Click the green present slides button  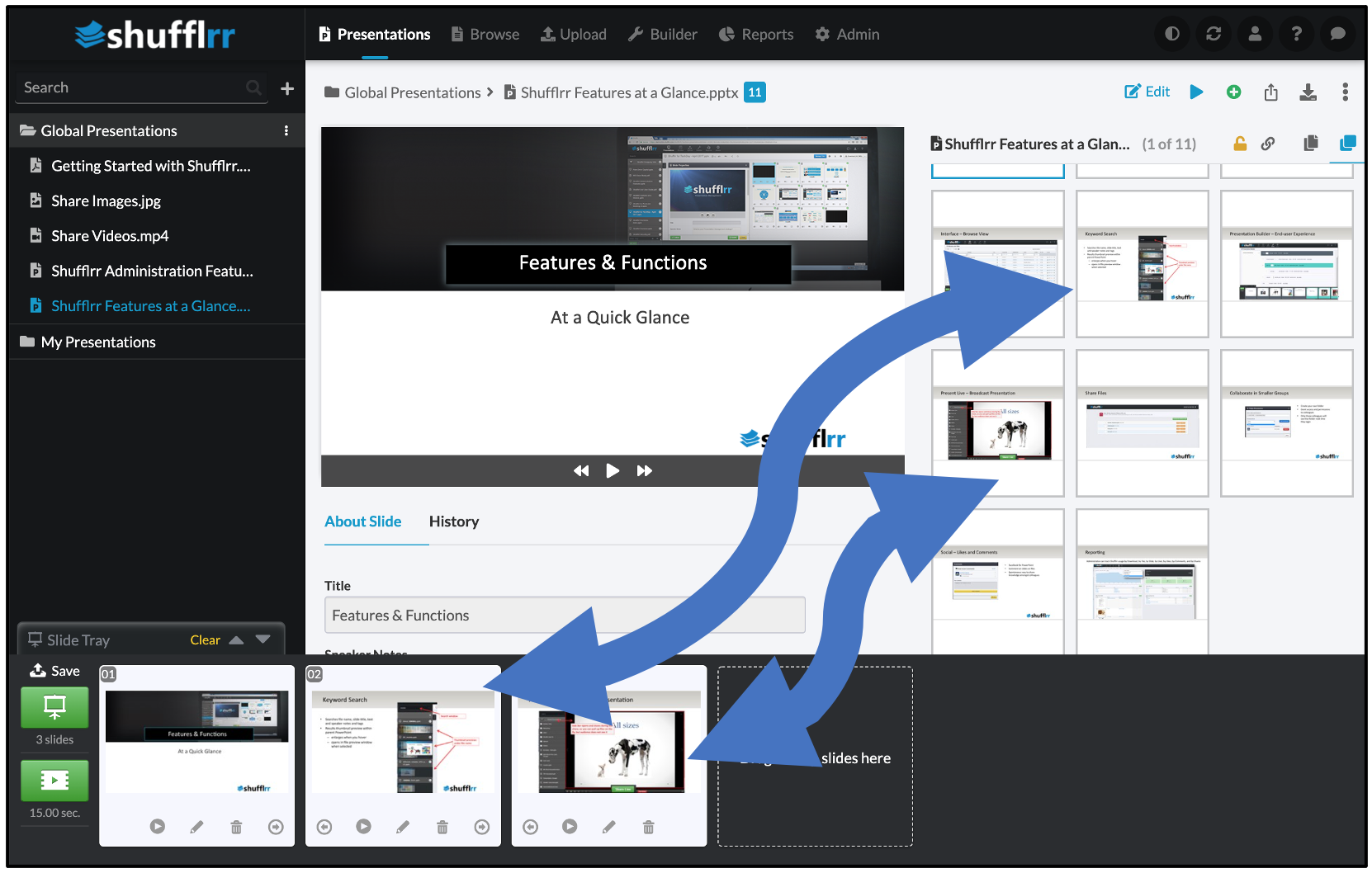(x=54, y=707)
